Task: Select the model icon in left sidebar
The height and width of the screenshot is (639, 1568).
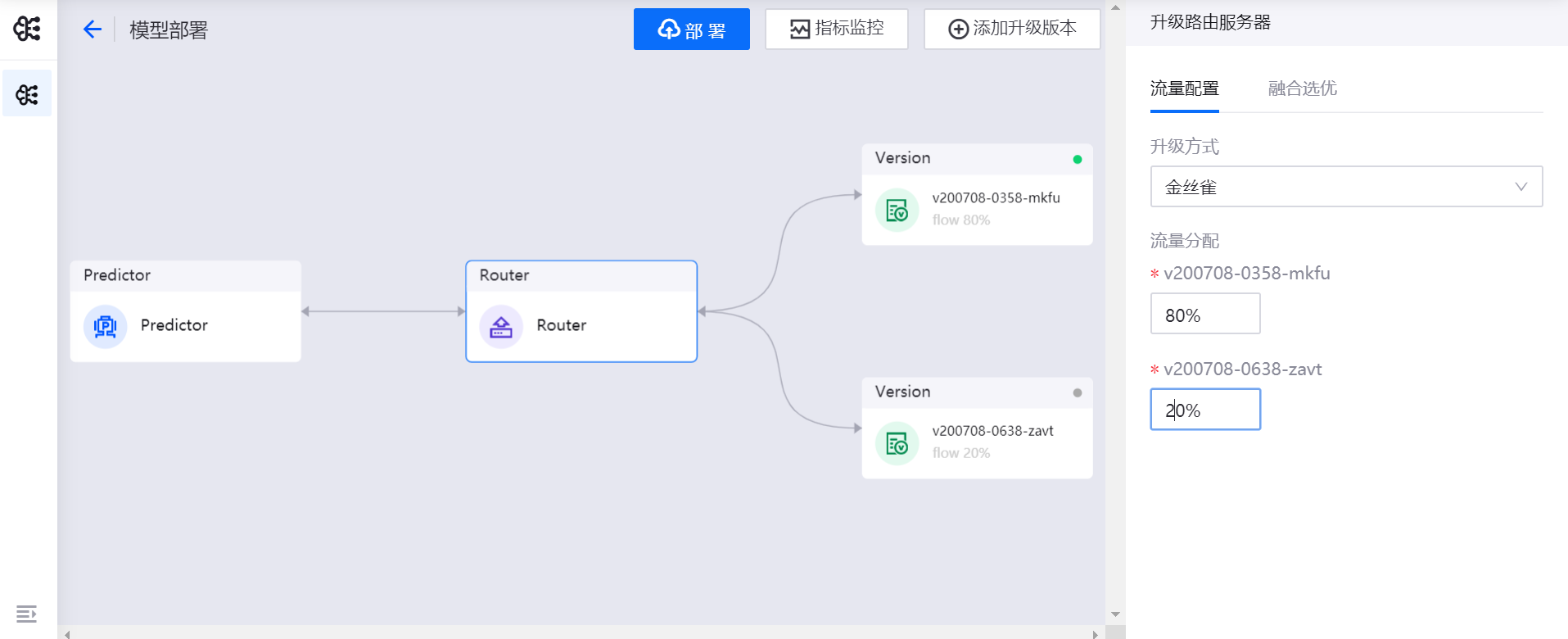Action: point(27,94)
